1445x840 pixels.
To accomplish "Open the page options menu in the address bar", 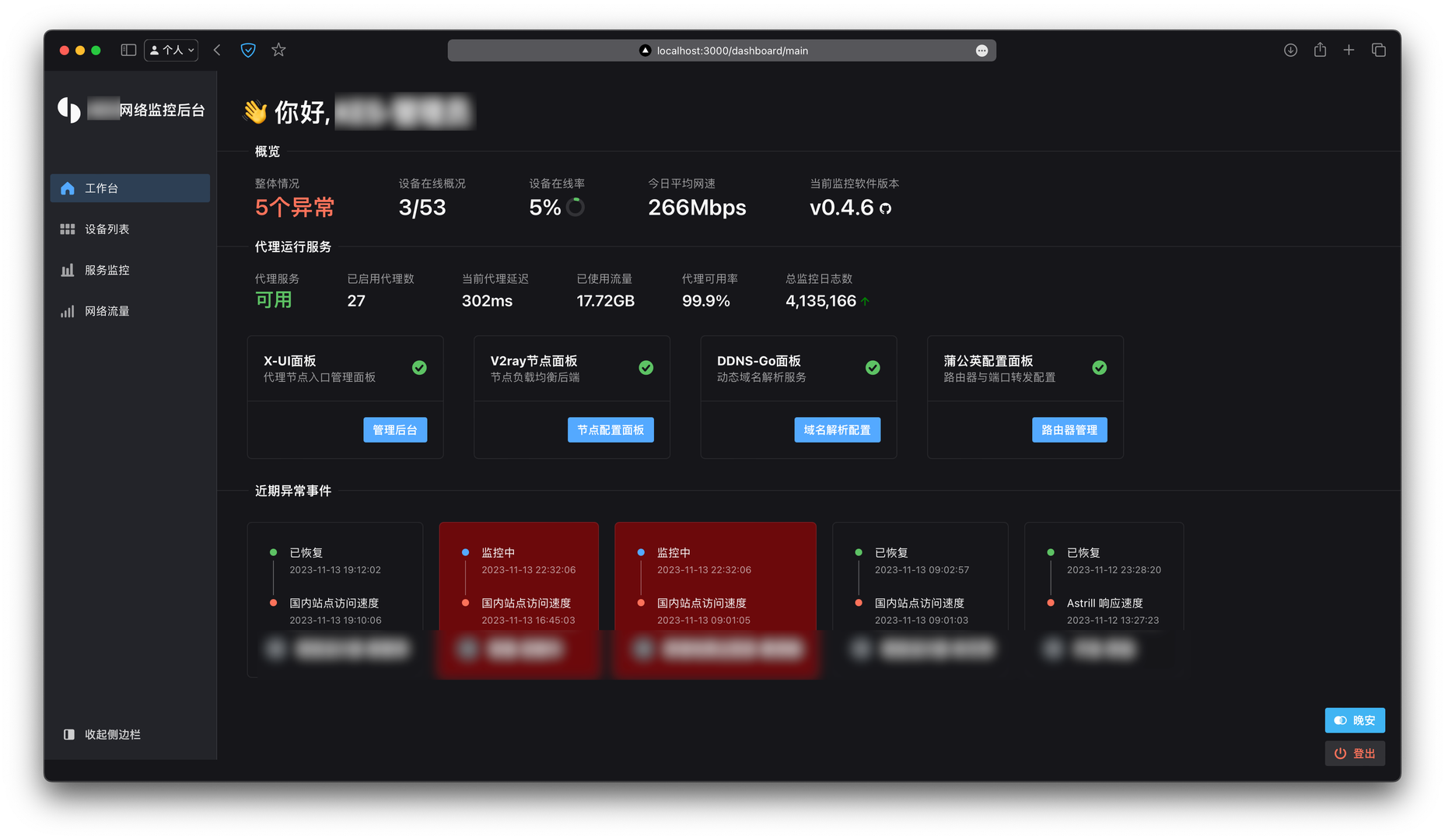I will [981, 51].
